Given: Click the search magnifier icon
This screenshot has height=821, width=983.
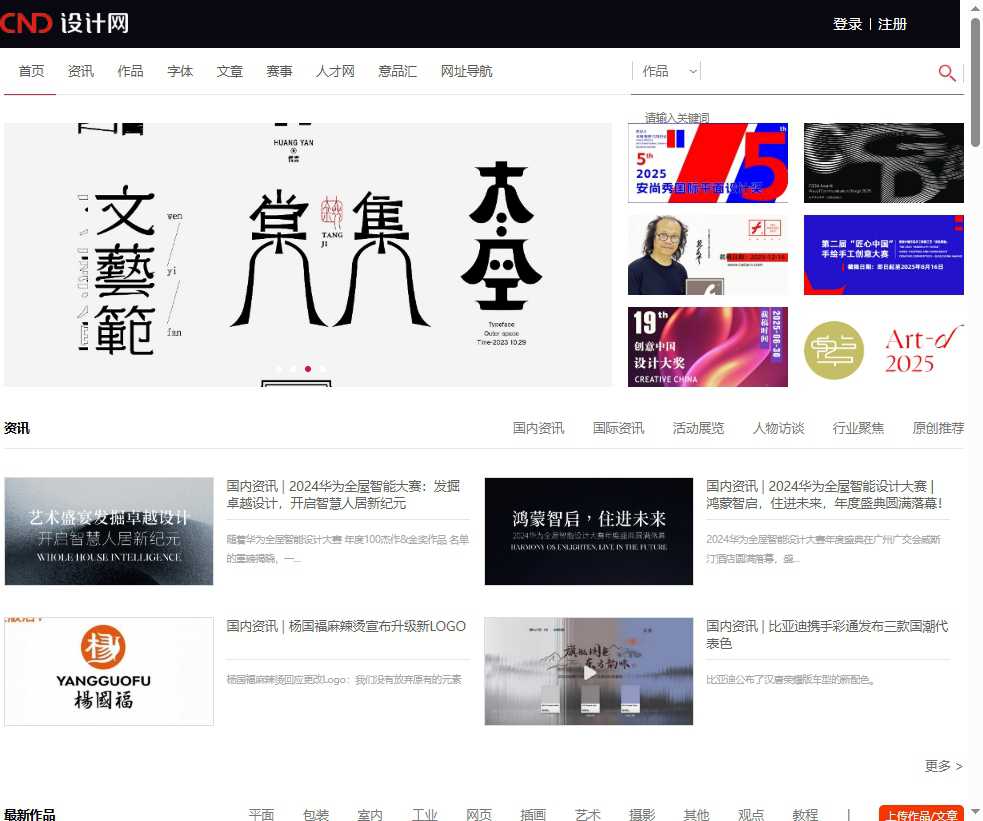Looking at the screenshot, I should [946, 73].
